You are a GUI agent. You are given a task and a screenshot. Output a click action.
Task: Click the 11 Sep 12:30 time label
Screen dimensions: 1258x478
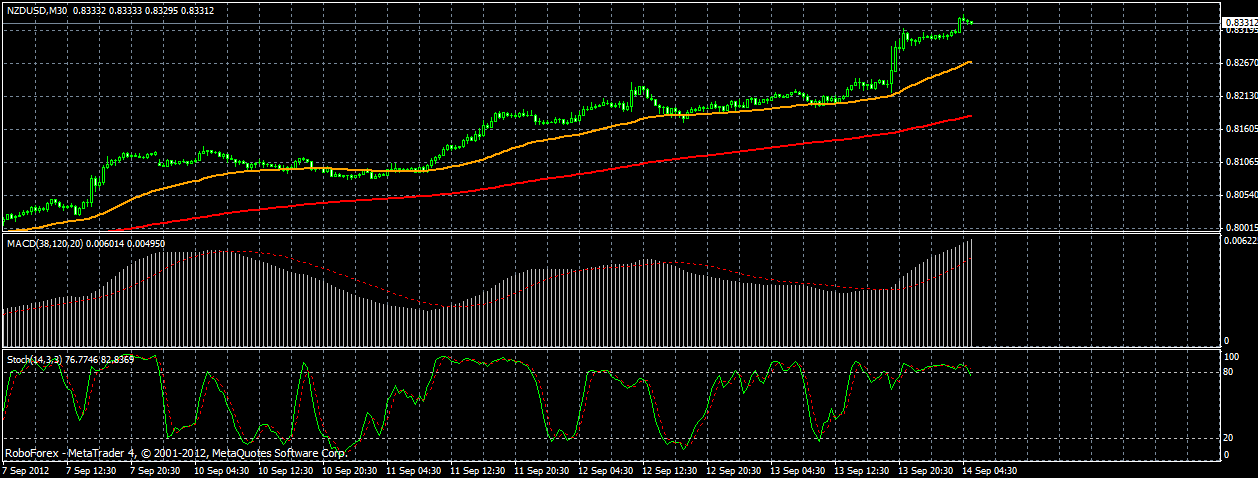pyautogui.click(x=478, y=470)
